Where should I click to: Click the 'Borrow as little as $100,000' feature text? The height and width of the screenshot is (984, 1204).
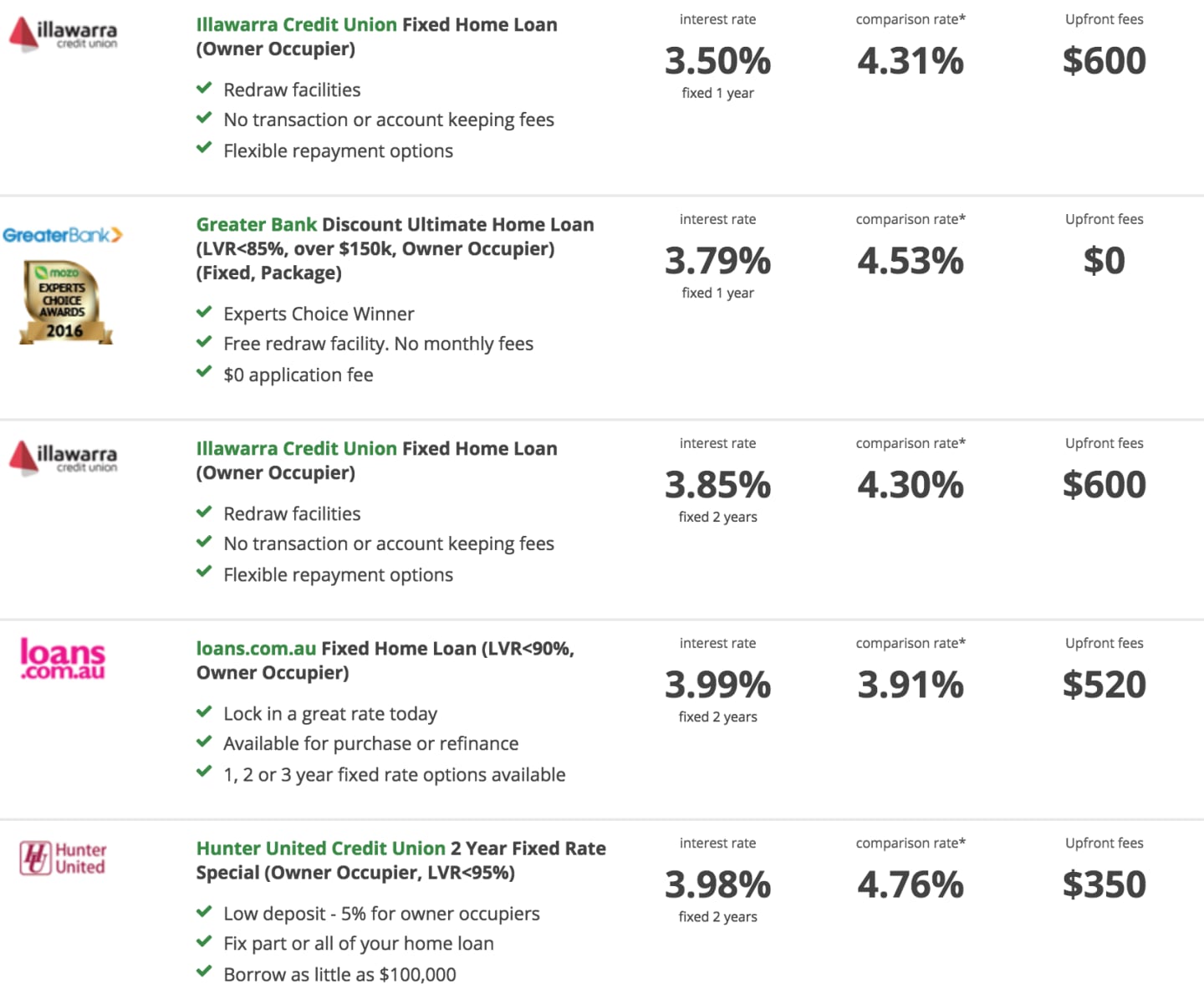[339, 974]
